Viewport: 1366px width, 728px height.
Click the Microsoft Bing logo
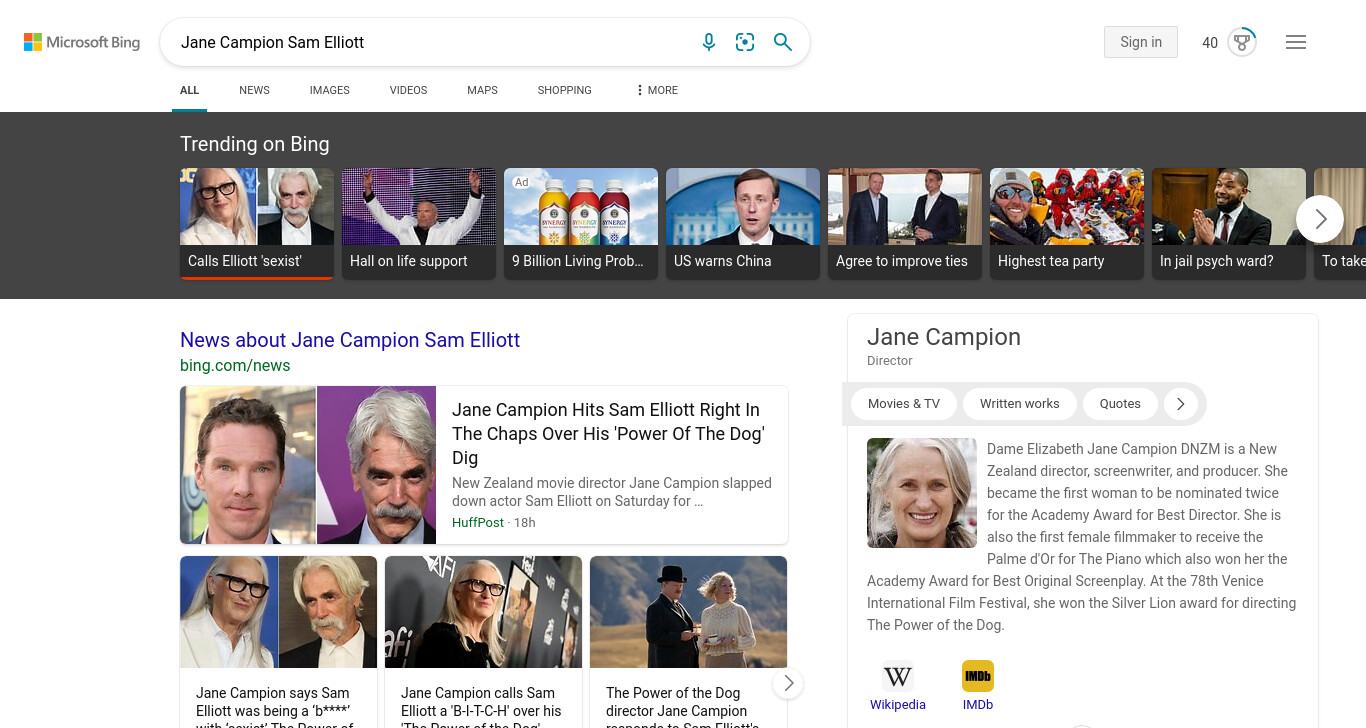click(82, 42)
